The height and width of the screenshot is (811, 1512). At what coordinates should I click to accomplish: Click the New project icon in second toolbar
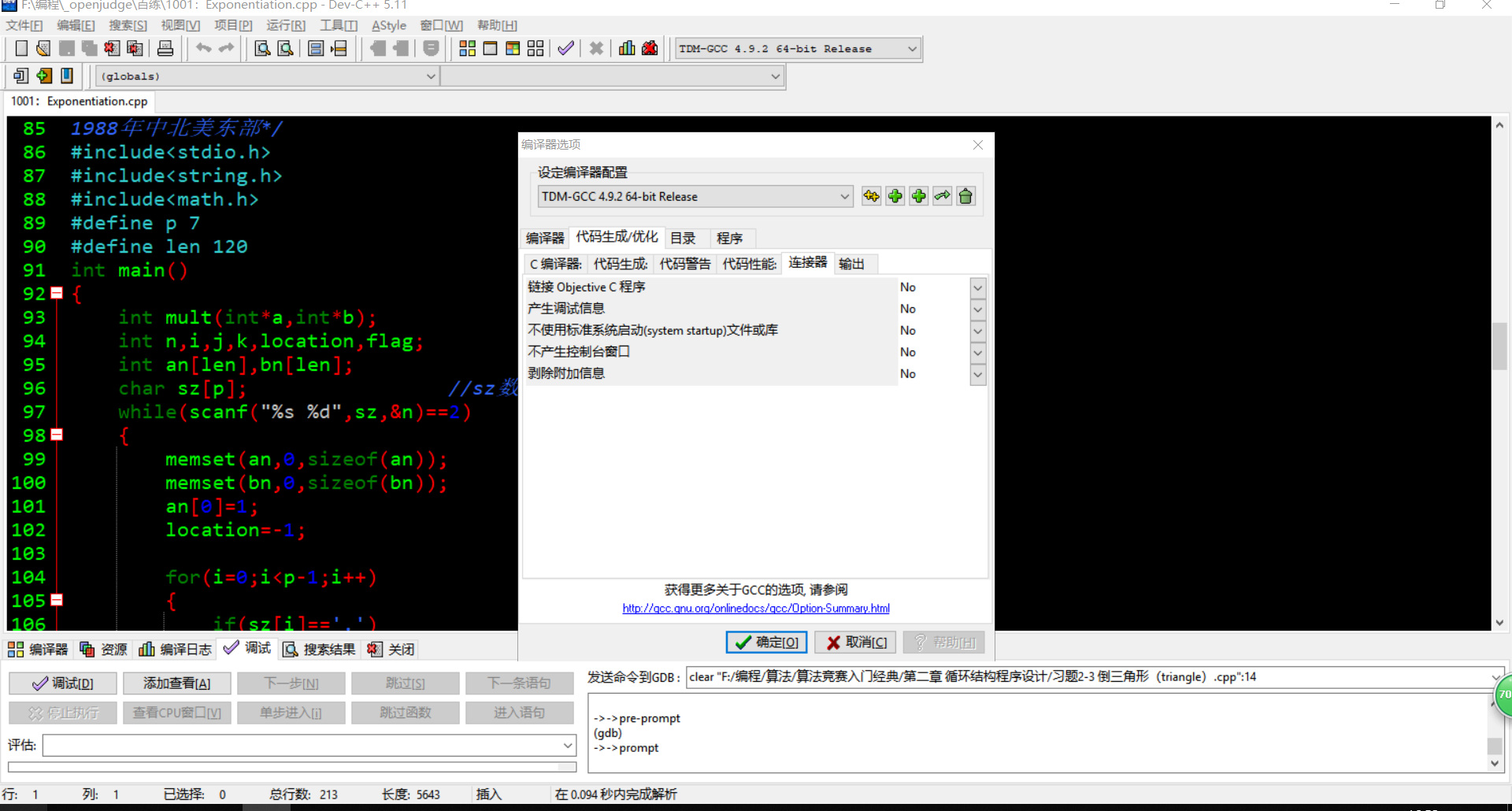click(21, 76)
